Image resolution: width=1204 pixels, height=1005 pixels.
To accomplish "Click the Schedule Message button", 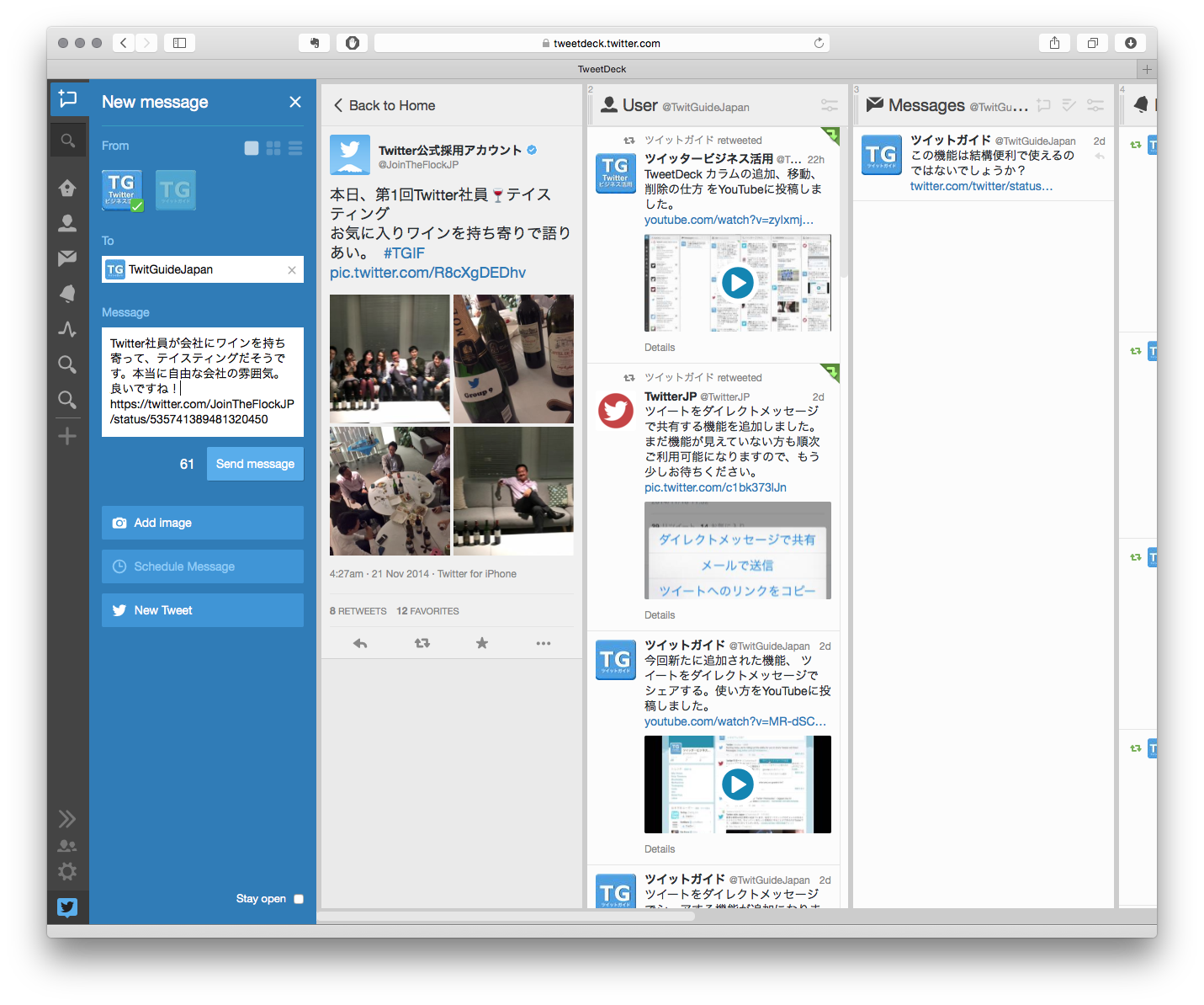I will click(203, 566).
